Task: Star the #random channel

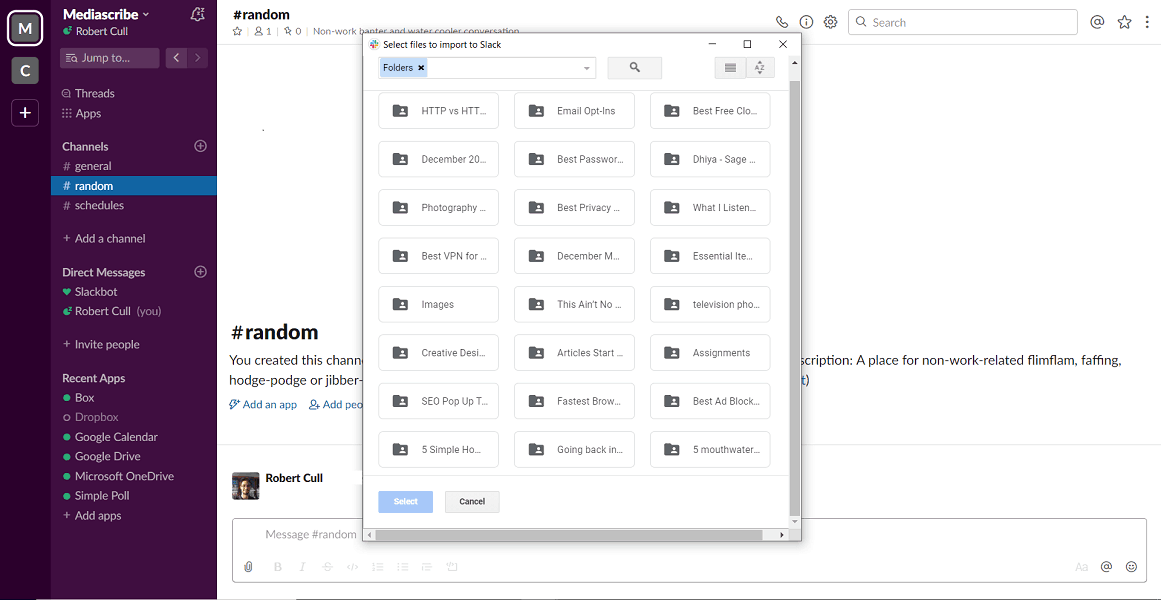Action: click(x=237, y=31)
